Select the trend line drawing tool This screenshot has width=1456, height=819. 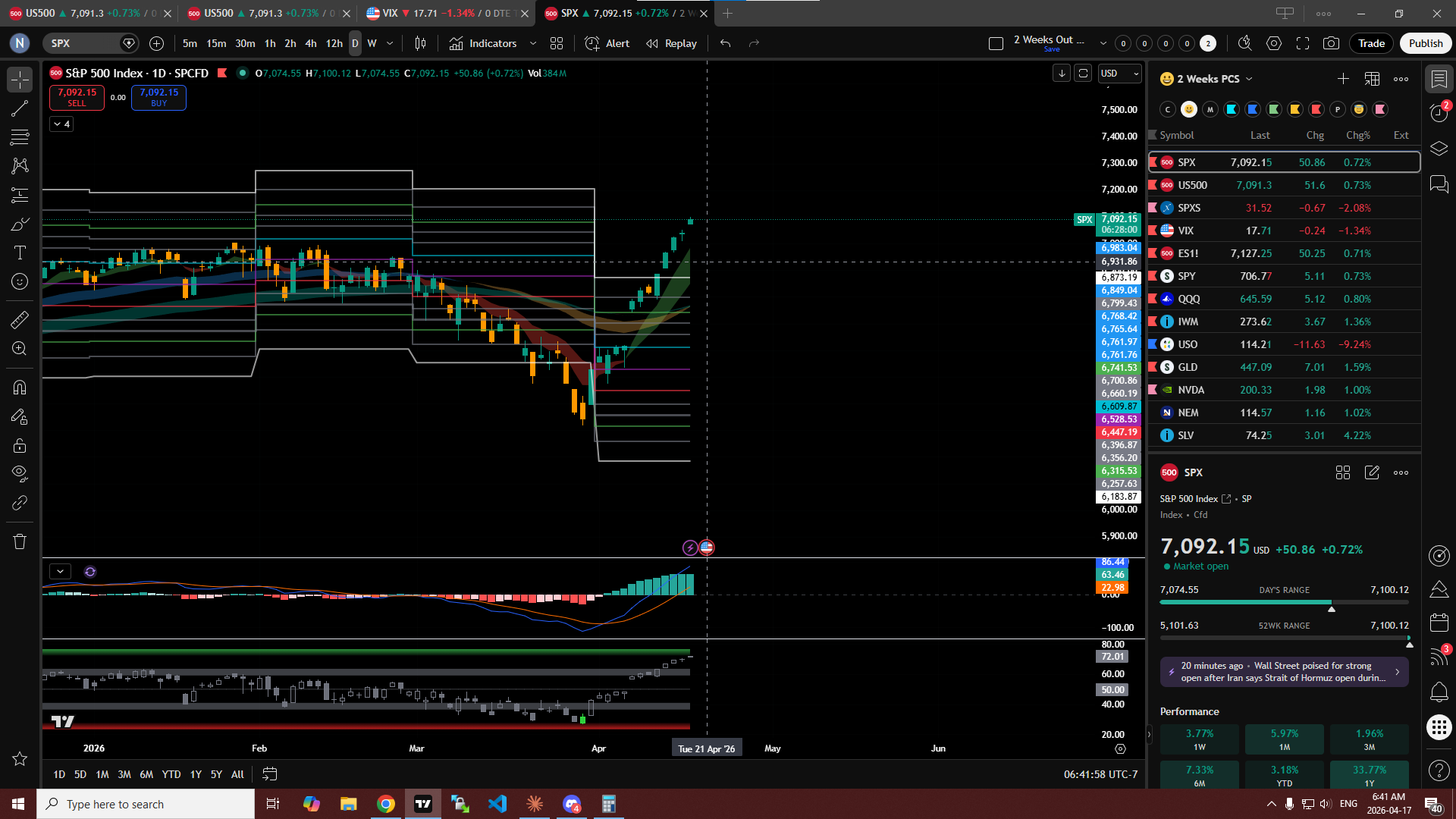pos(20,108)
